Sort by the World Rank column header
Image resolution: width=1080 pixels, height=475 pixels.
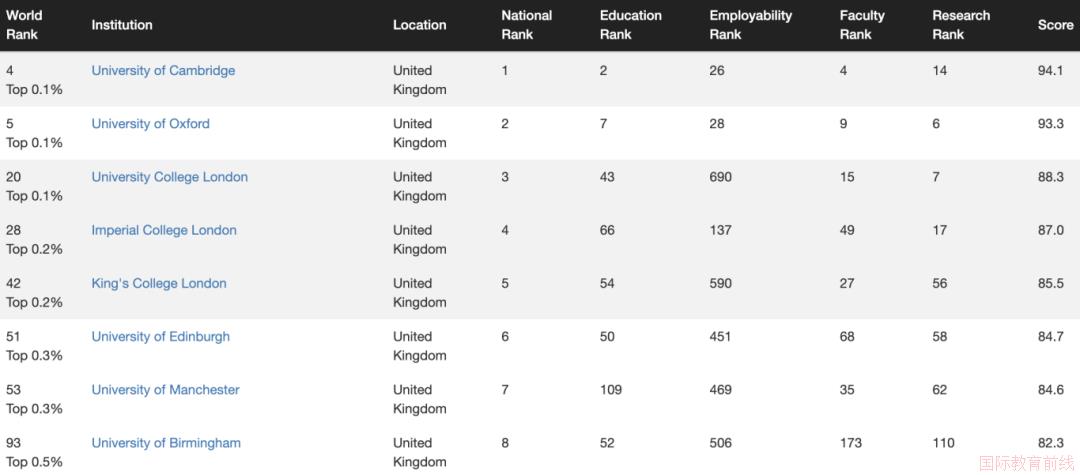(24, 25)
